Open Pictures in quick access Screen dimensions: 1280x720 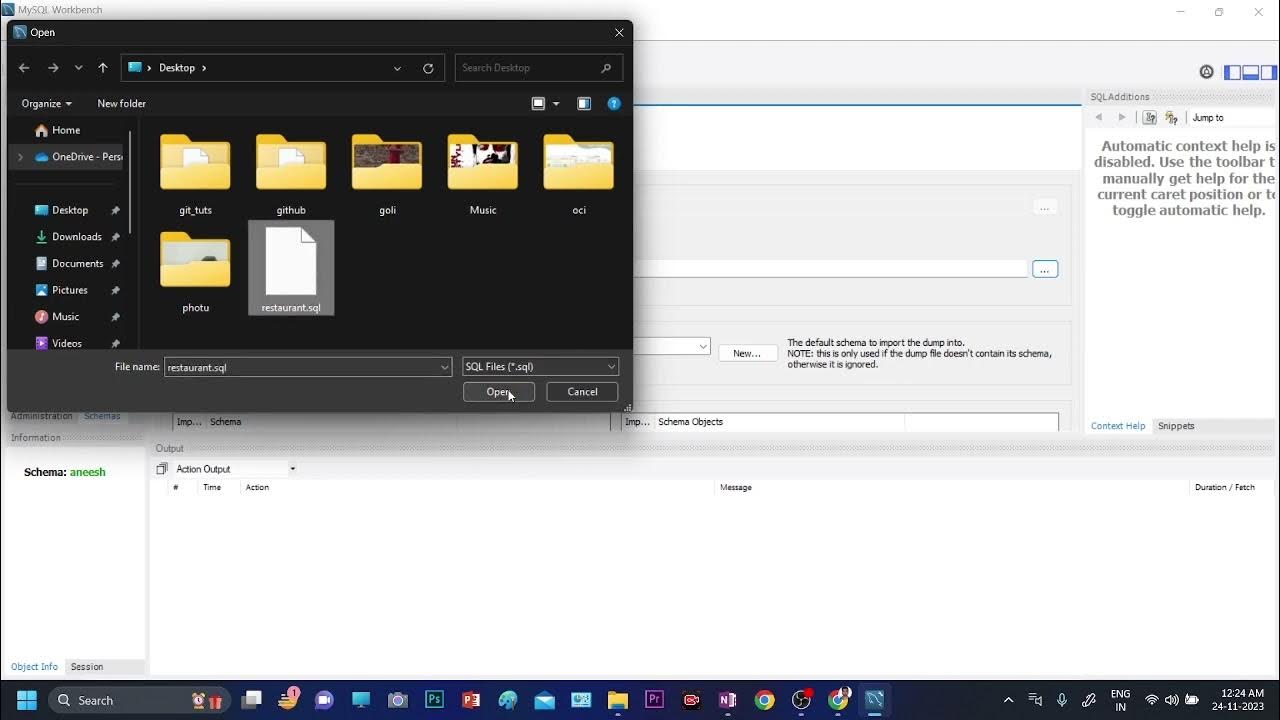coord(70,290)
